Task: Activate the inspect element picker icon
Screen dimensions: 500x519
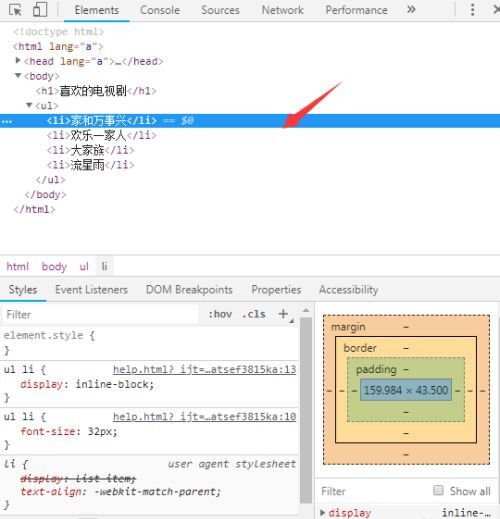Action: (x=15, y=10)
